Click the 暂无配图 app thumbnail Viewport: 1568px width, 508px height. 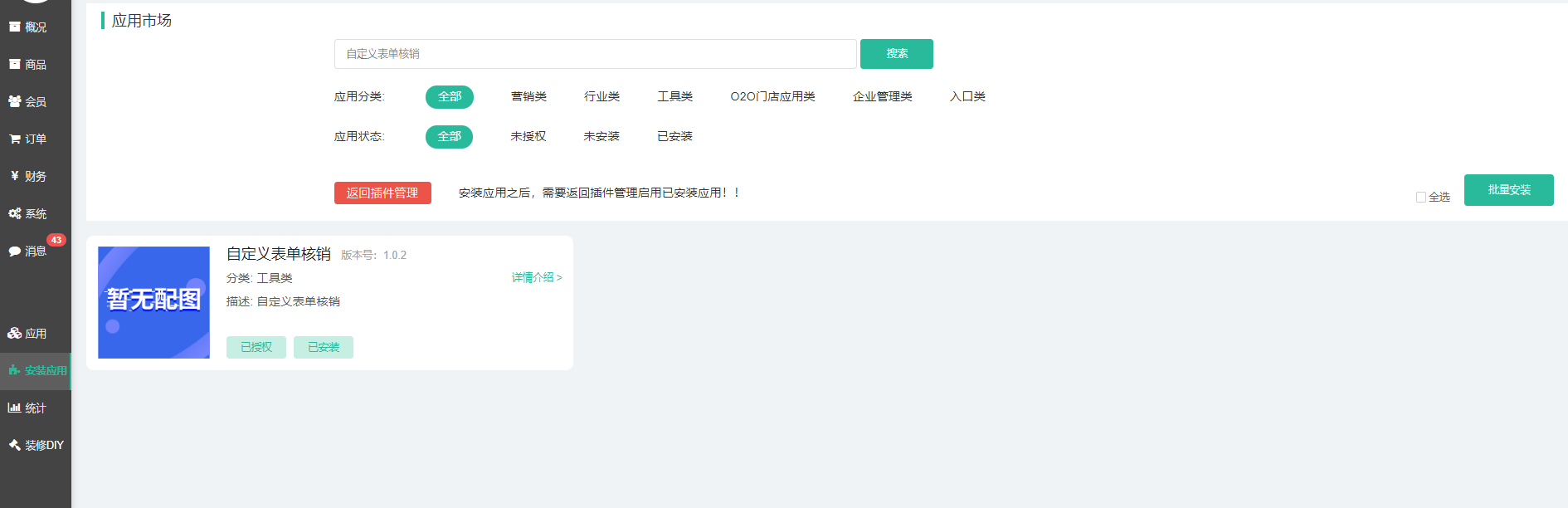coord(154,302)
